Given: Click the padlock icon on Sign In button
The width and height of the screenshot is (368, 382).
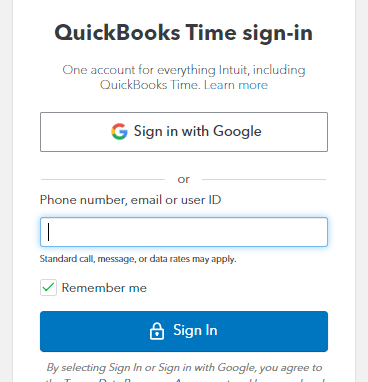Looking at the screenshot, I should point(157,331).
